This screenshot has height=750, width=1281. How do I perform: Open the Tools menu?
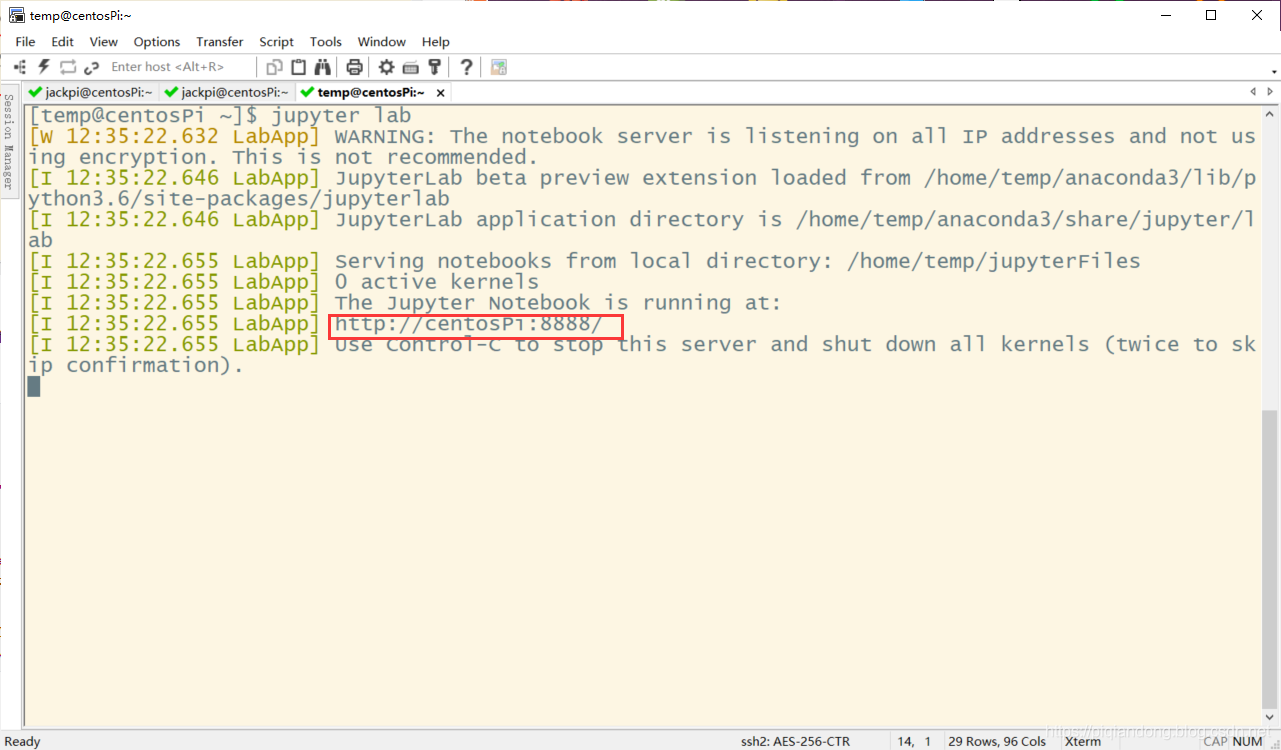coord(326,42)
